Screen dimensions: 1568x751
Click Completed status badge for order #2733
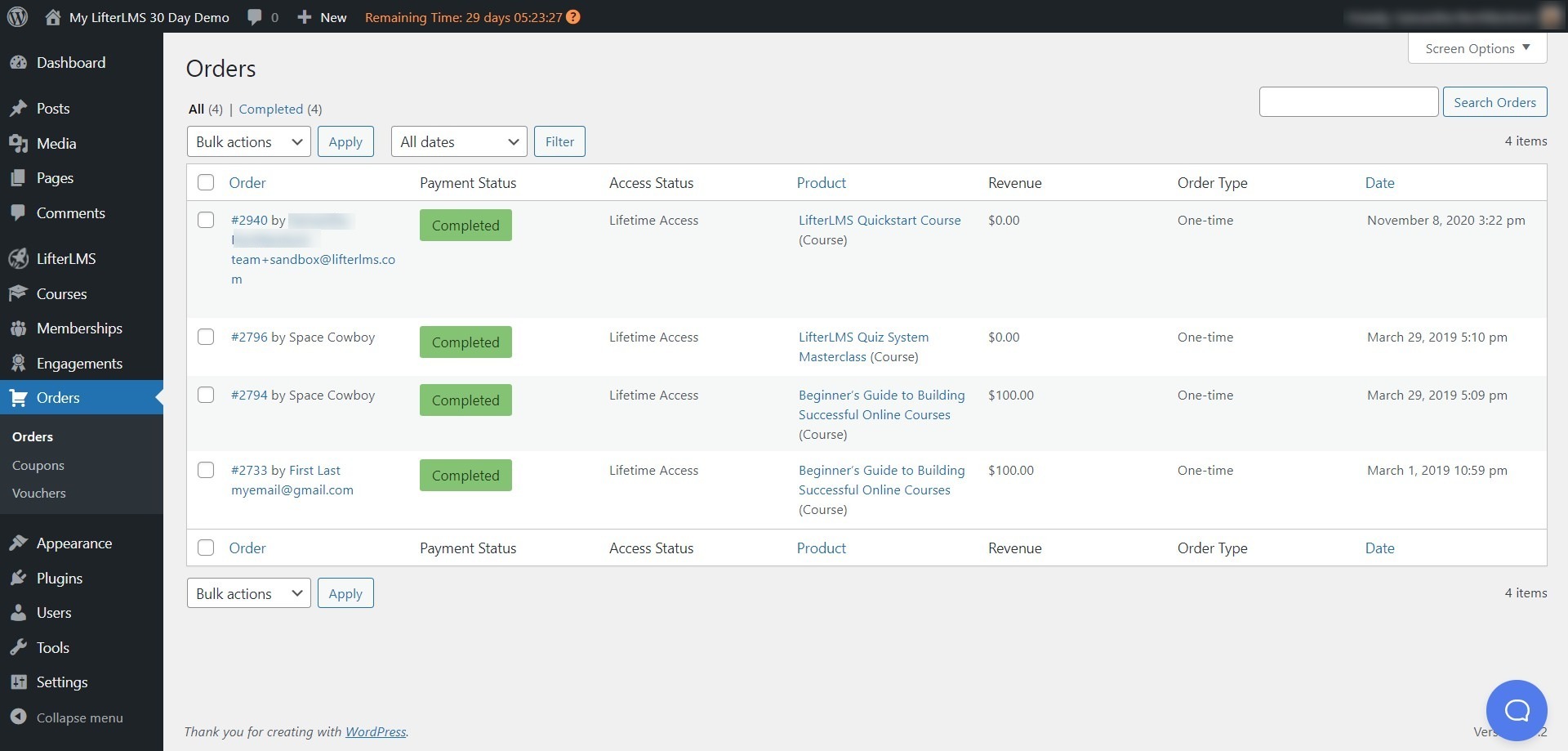click(x=465, y=475)
